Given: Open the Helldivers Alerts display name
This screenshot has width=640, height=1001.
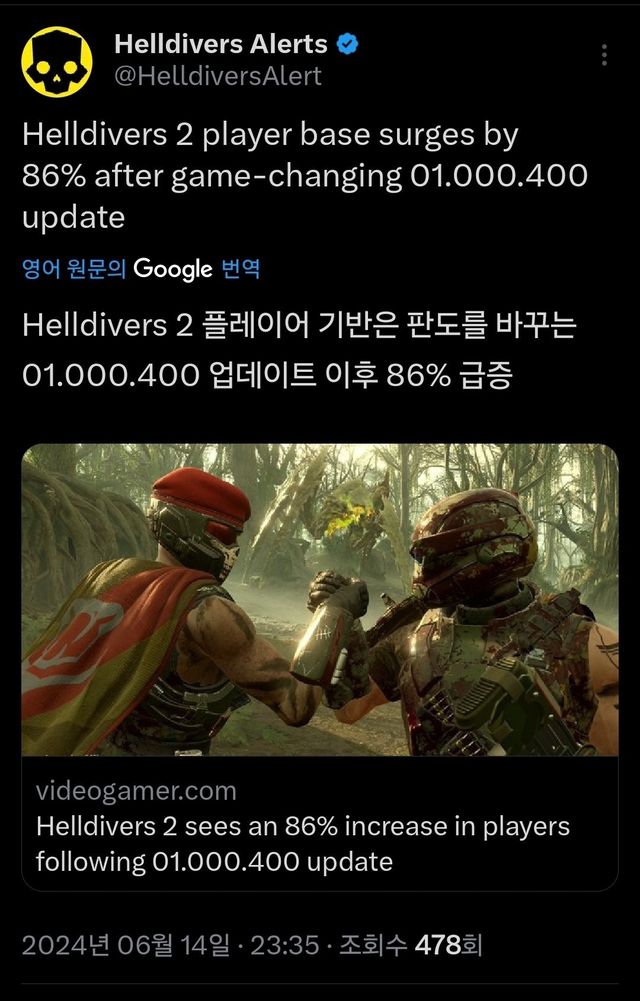Looking at the screenshot, I should coord(221,44).
